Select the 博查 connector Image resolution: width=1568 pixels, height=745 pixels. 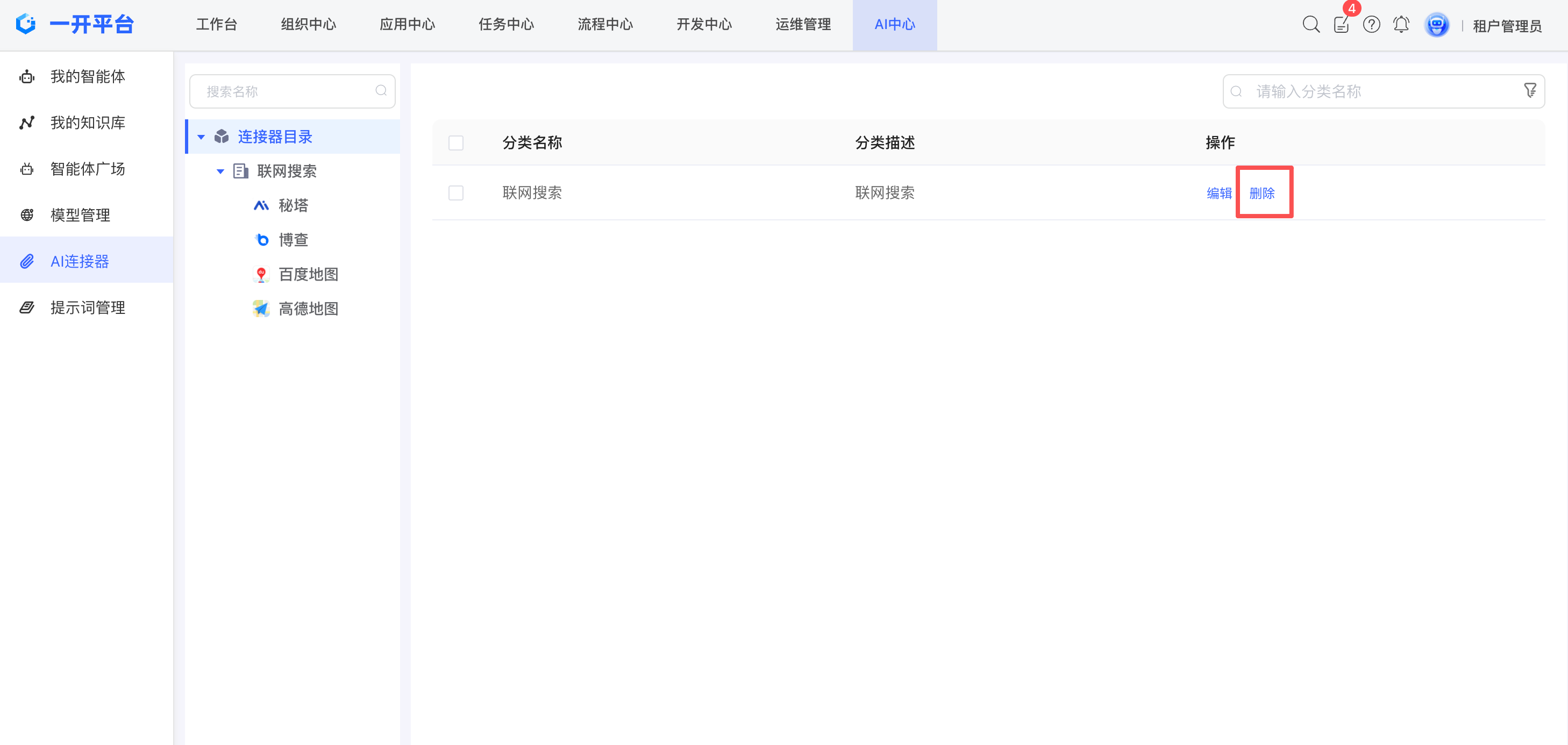coord(293,240)
